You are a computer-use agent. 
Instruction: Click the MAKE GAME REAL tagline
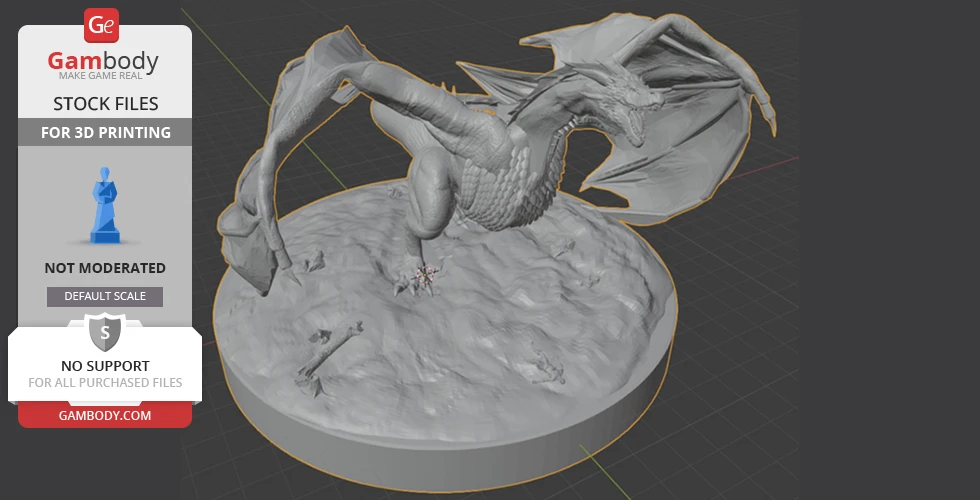click(104, 77)
